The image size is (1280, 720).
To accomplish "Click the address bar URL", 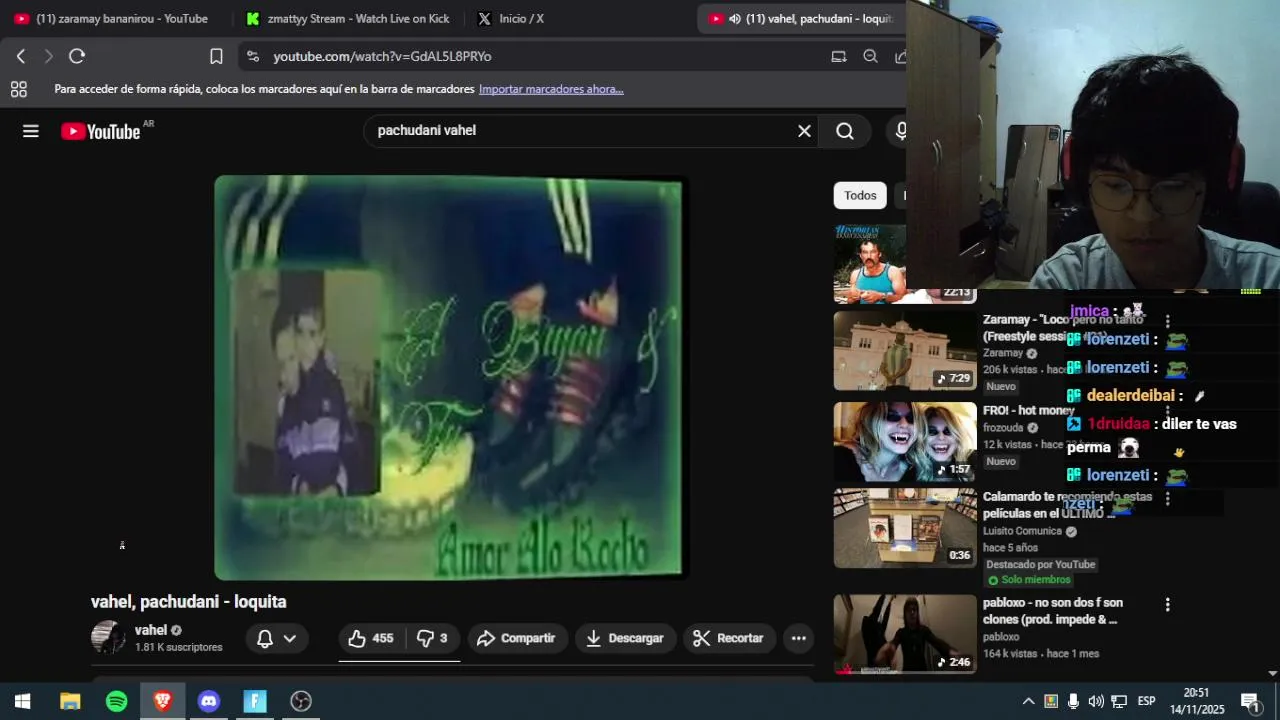I will [x=382, y=56].
